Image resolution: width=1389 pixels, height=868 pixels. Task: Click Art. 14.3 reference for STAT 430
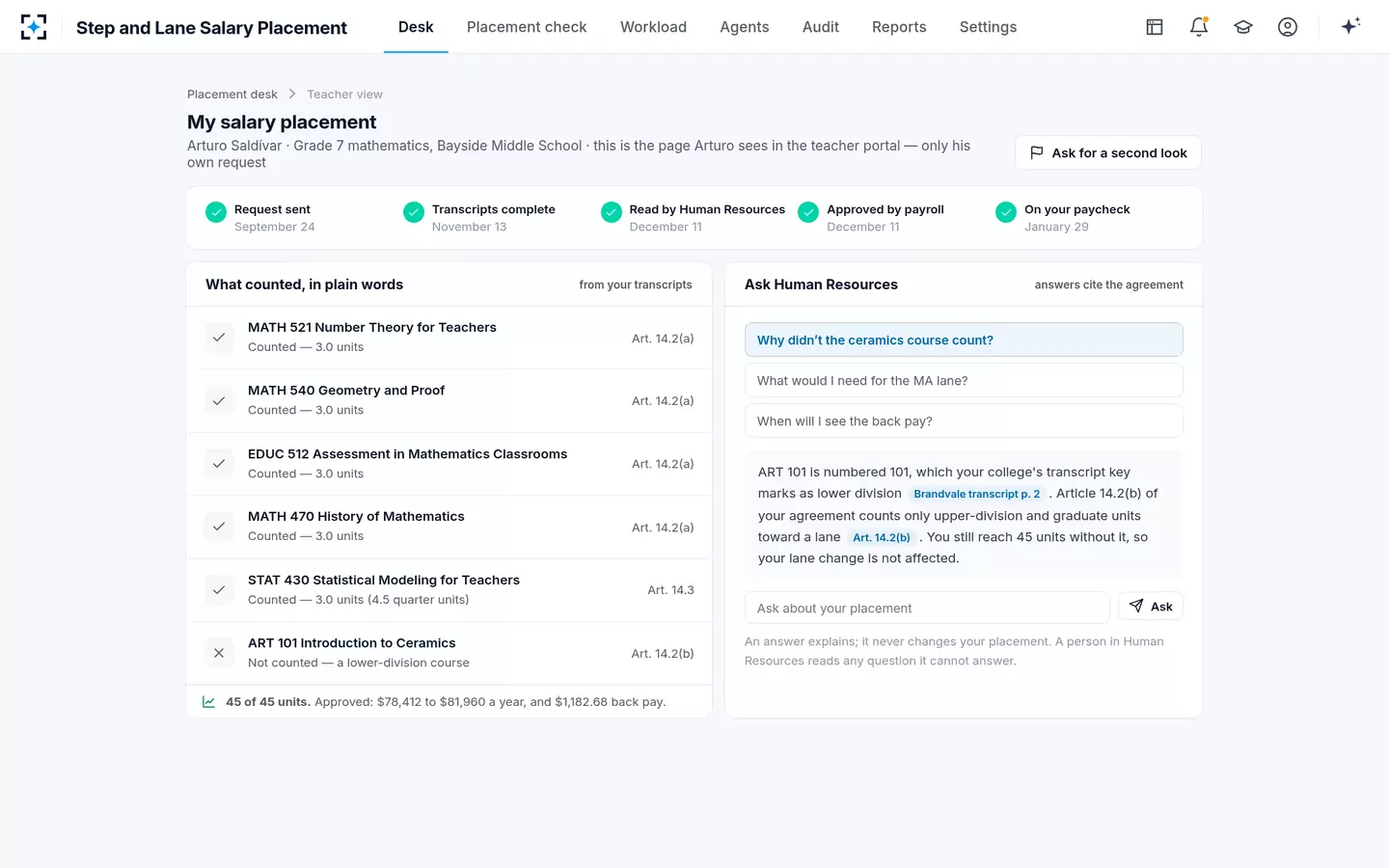click(670, 590)
